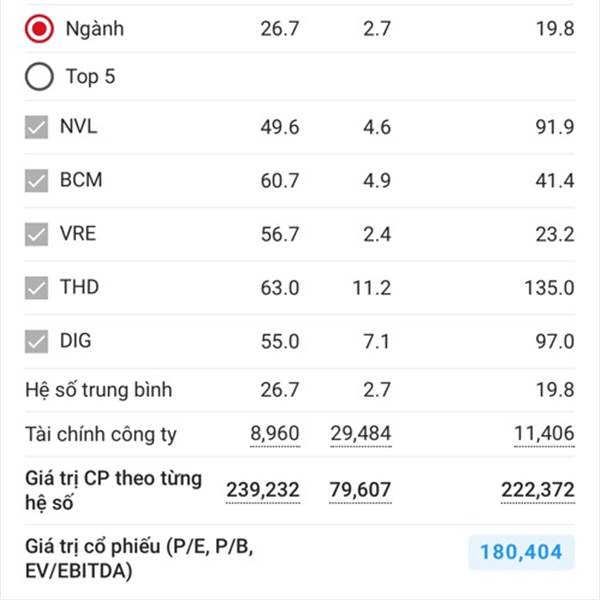
Task: Click the highlighted 180,404 stock value
Action: coord(521,551)
